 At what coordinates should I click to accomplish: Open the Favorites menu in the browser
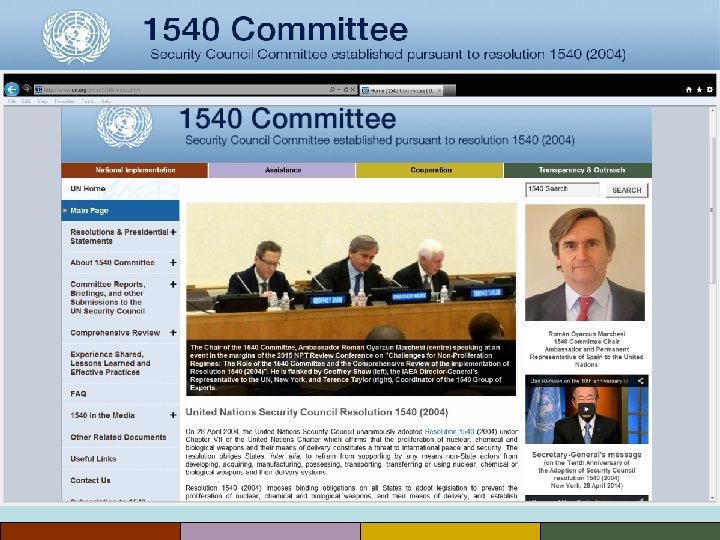pos(64,101)
